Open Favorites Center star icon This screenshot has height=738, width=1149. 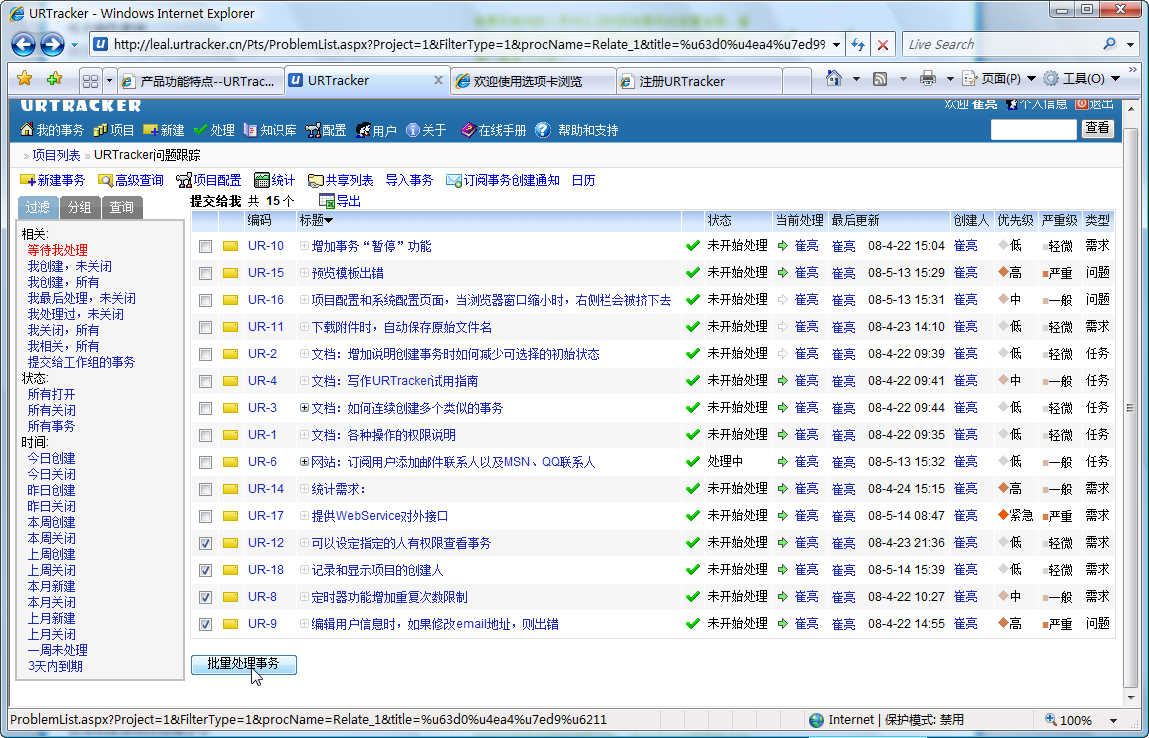[25, 79]
